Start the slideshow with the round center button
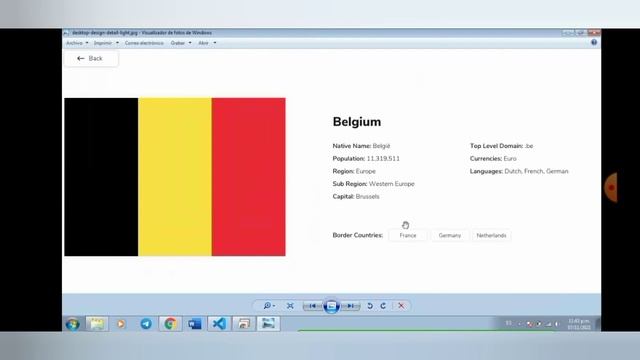The height and width of the screenshot is (360, 640). (331, 306)
